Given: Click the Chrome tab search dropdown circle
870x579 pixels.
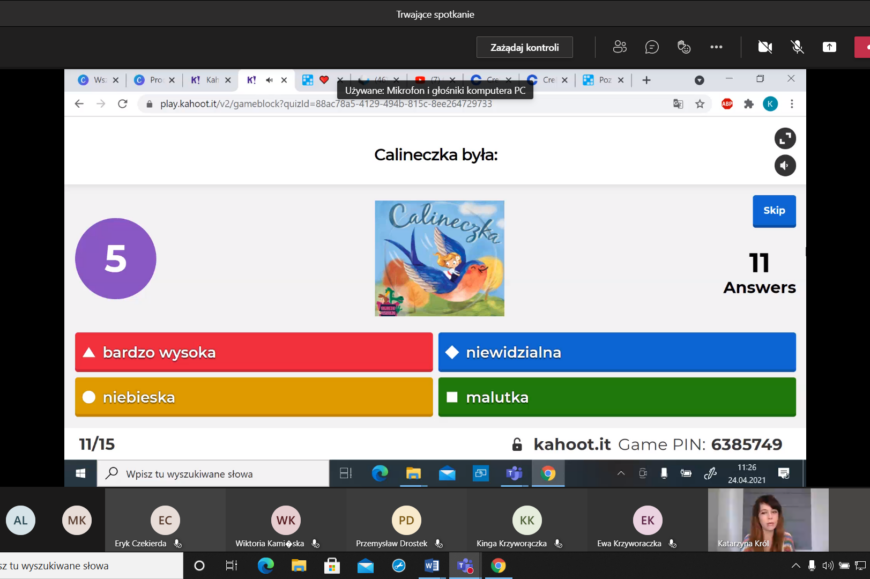Looking at the screenshot, I should (x=699, y=80).
